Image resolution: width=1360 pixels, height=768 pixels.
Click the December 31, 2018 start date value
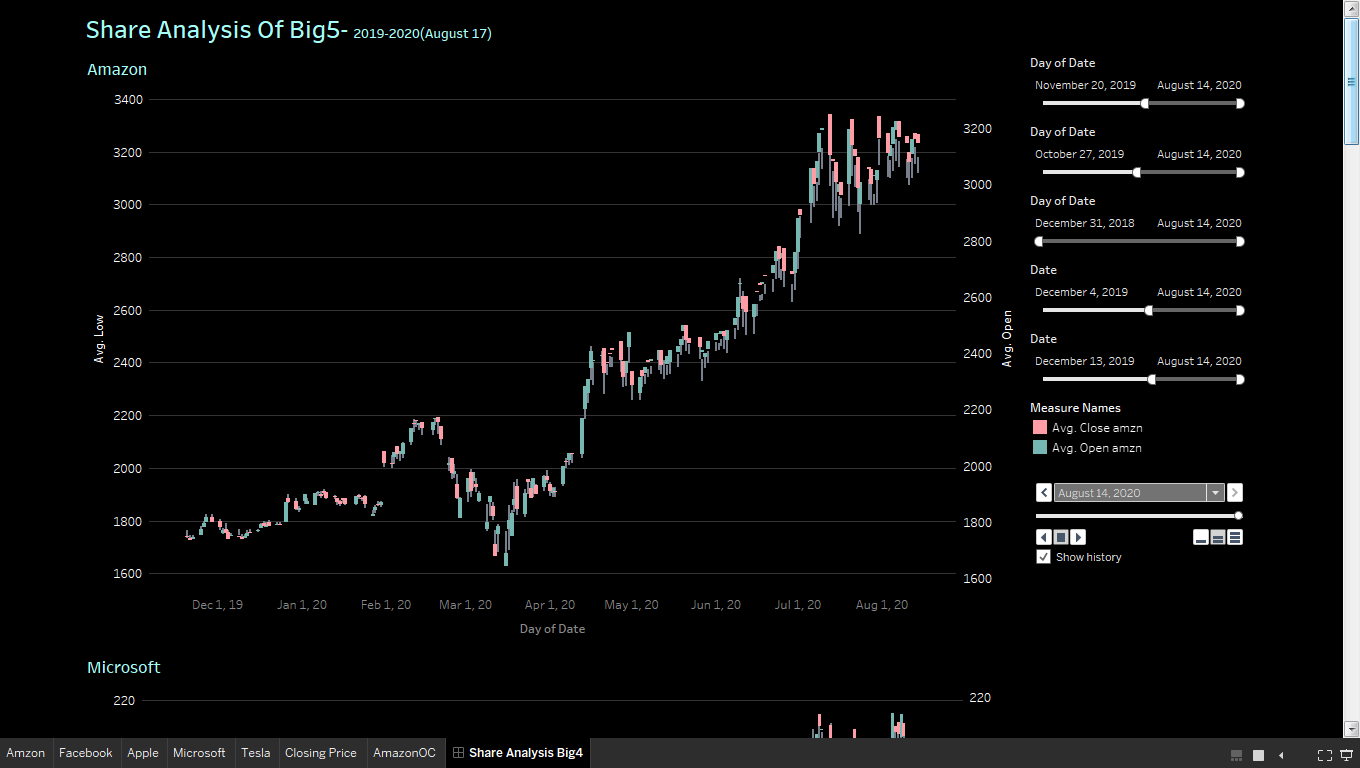pos(1085,223)
